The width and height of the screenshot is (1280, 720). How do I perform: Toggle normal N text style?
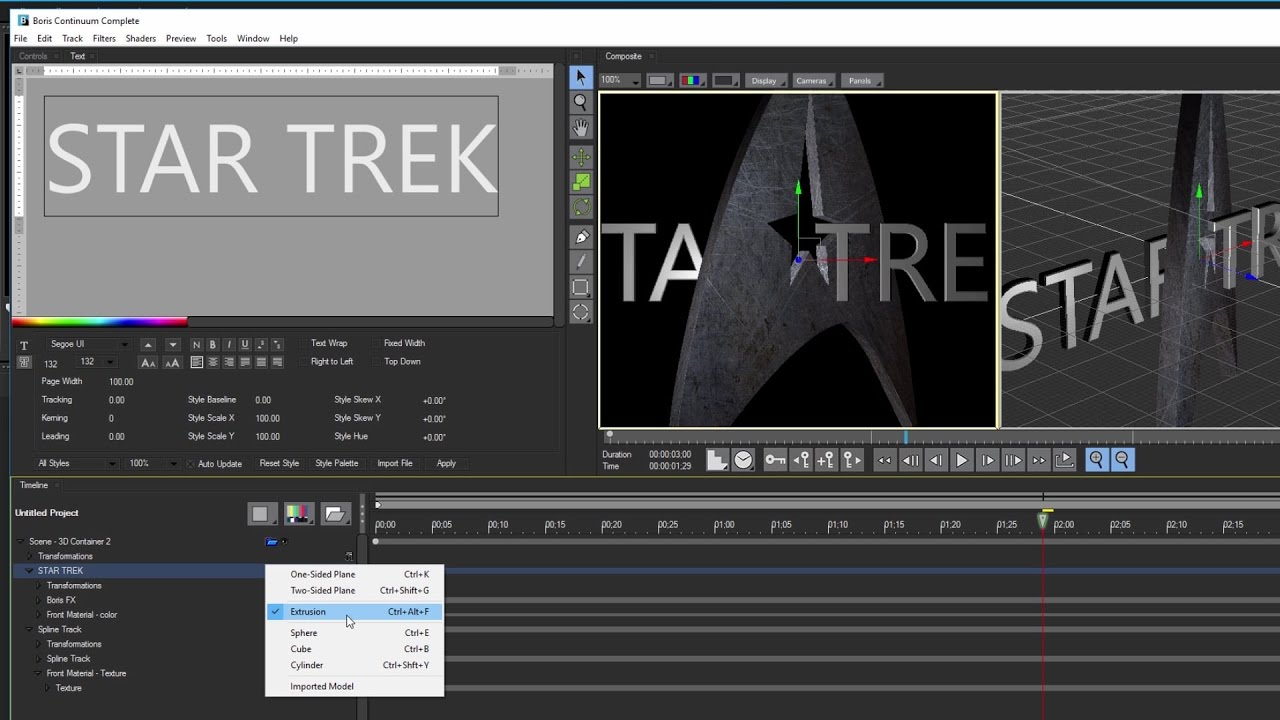(x=196, y=345)
